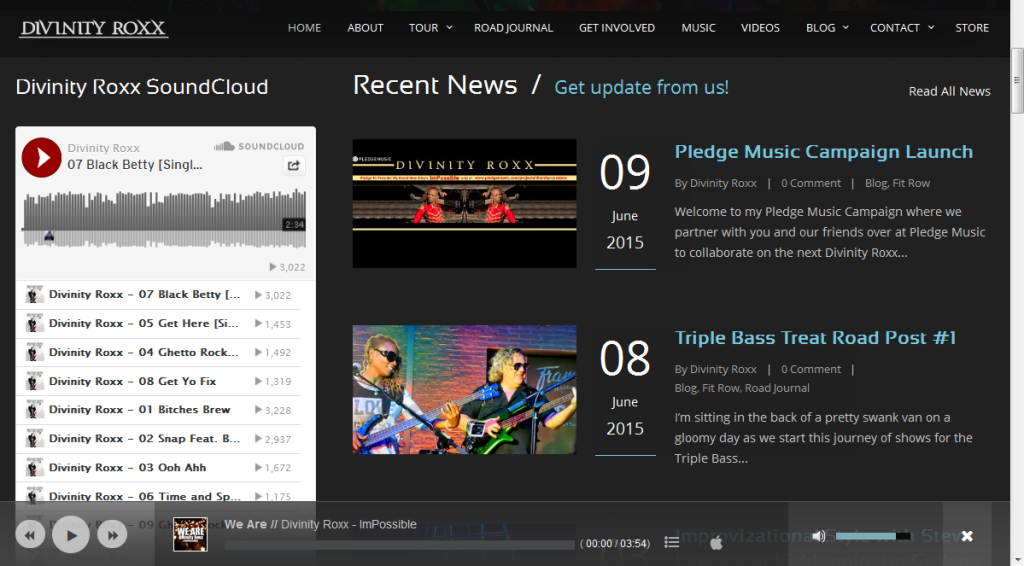The image size is (1024, 566).
Task: Open the STORE menu item
Action: click(972, 27)
